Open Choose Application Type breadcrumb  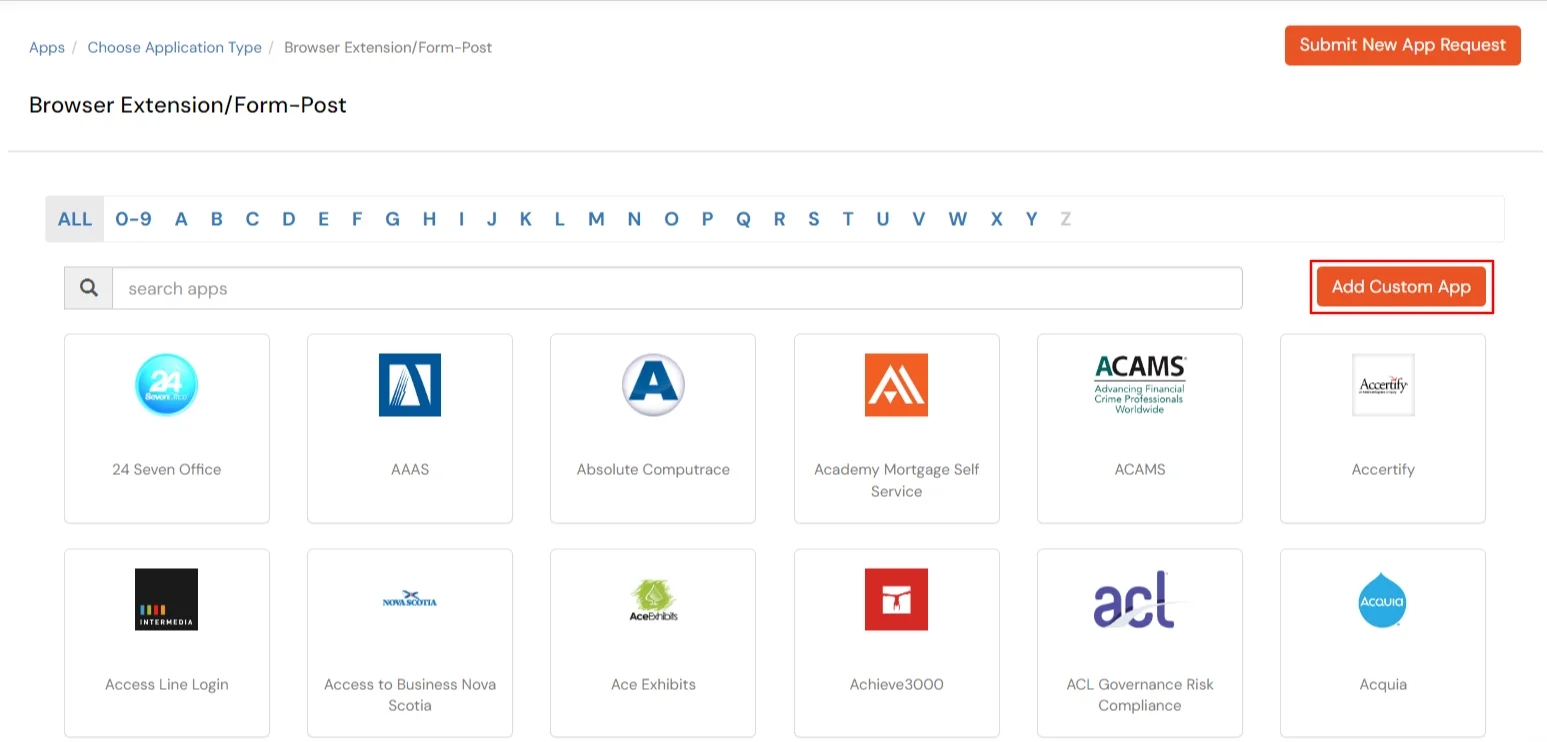click(174, 47)
